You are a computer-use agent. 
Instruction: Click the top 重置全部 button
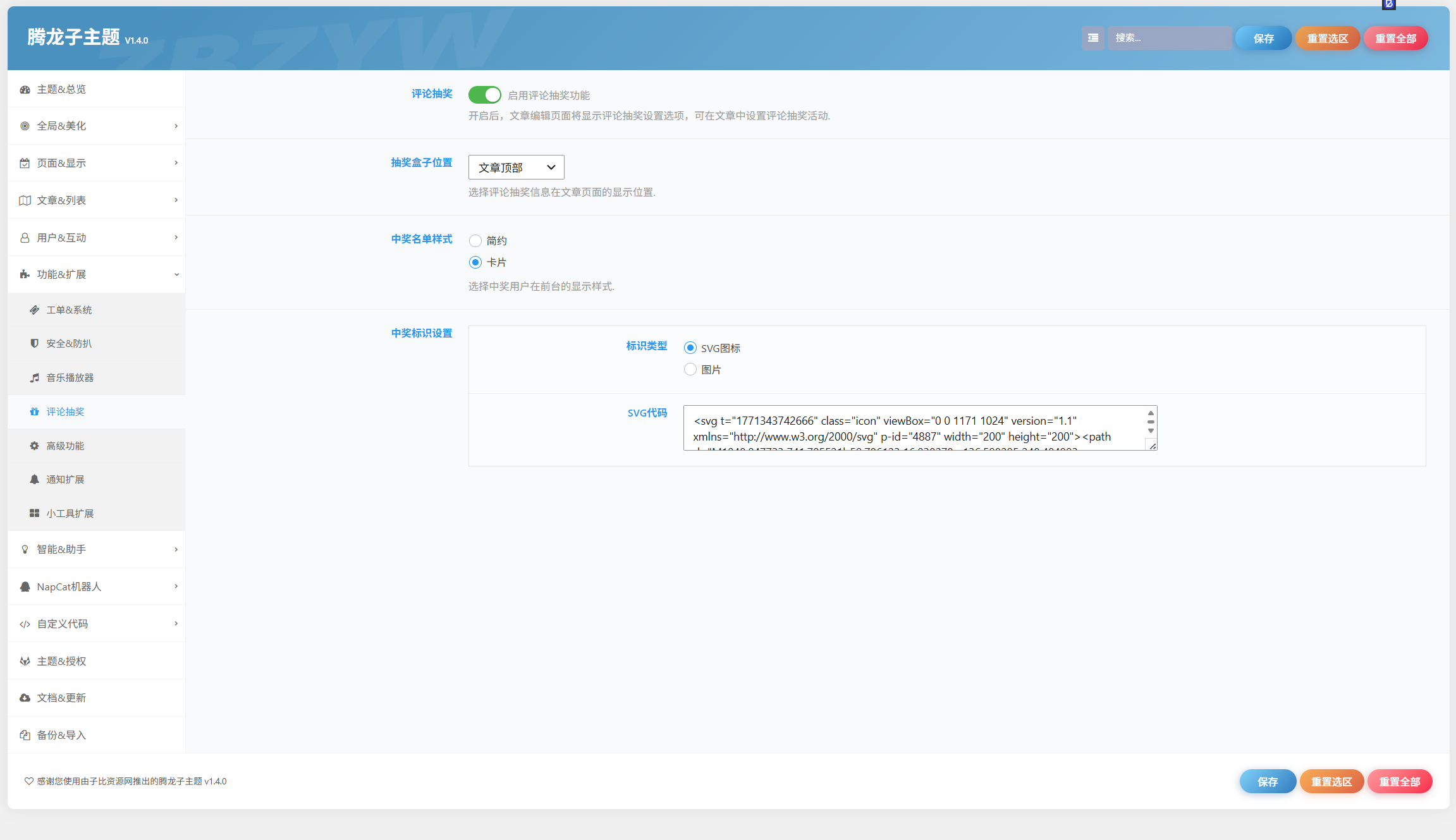1396,39
